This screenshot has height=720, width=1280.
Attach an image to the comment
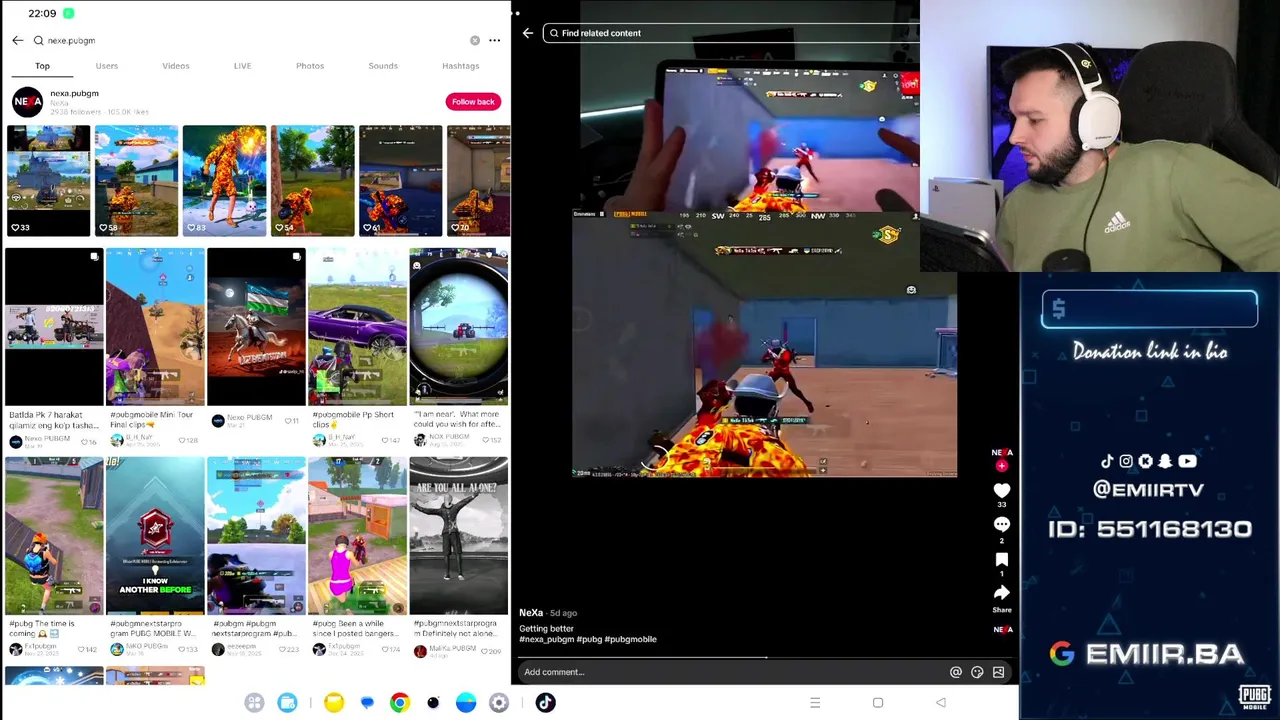(x=998, y=672)
